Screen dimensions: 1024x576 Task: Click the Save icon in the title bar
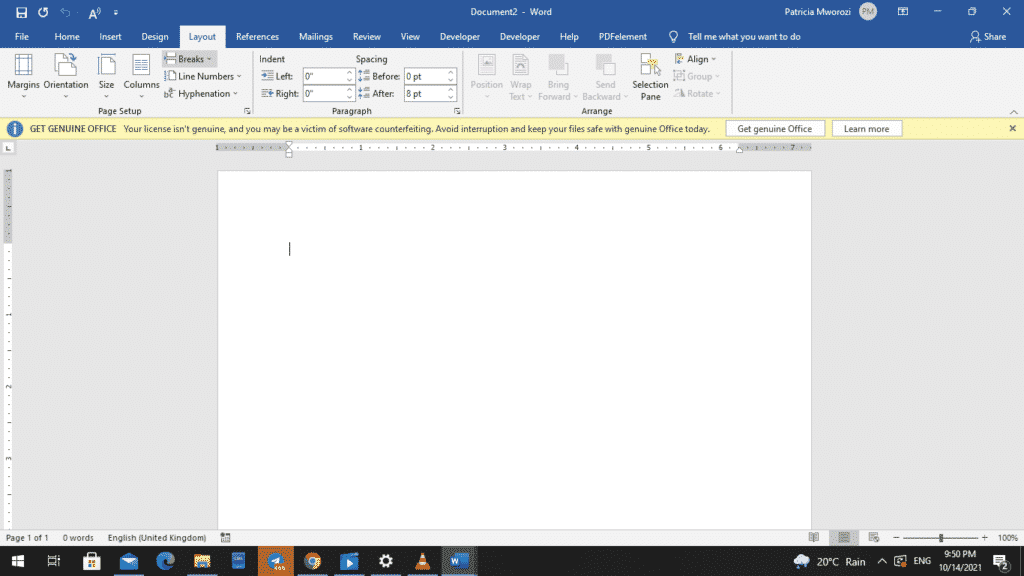[x=21, y=12]
